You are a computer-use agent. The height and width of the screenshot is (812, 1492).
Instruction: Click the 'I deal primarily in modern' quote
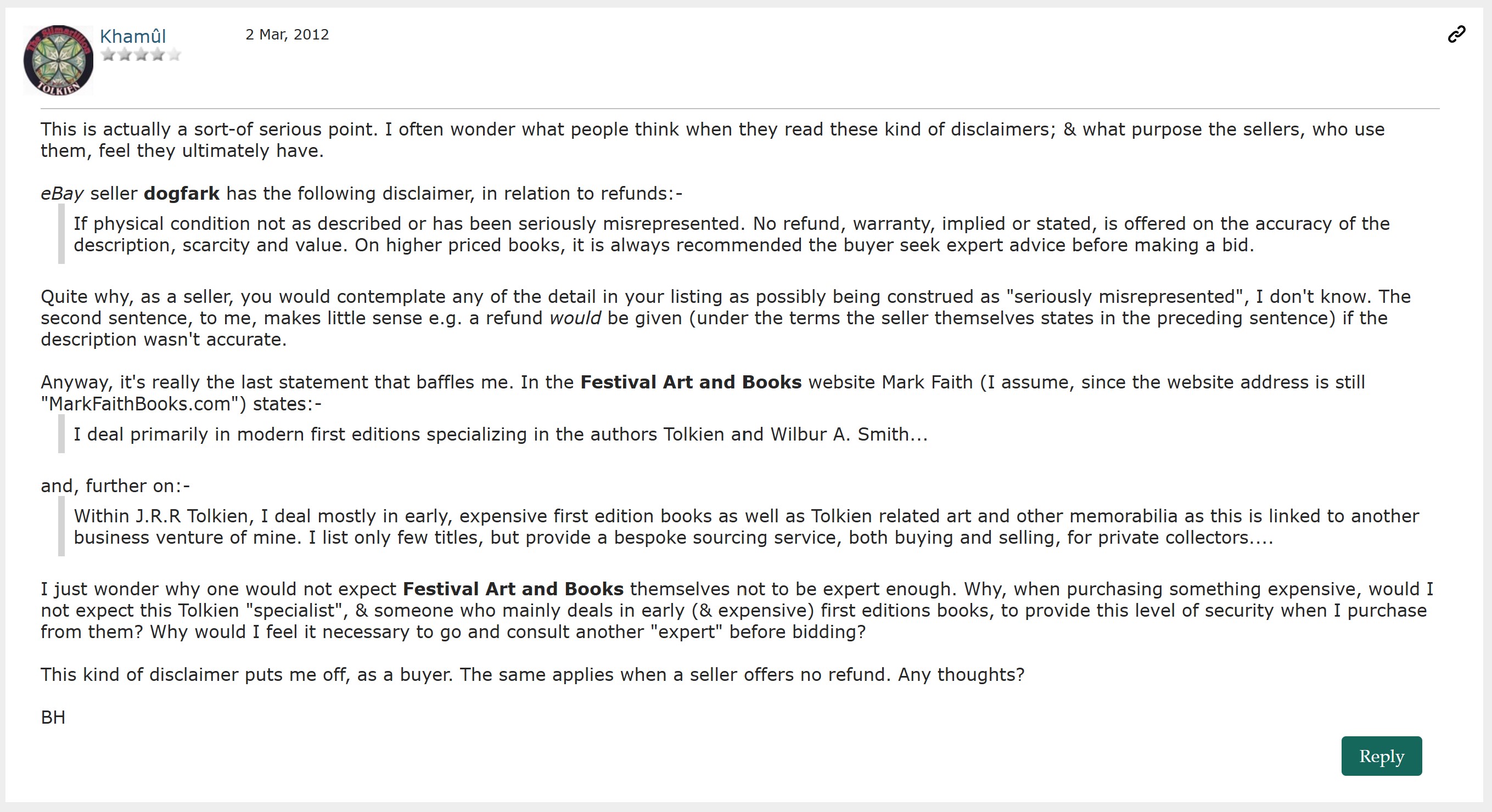coord(501,434)
